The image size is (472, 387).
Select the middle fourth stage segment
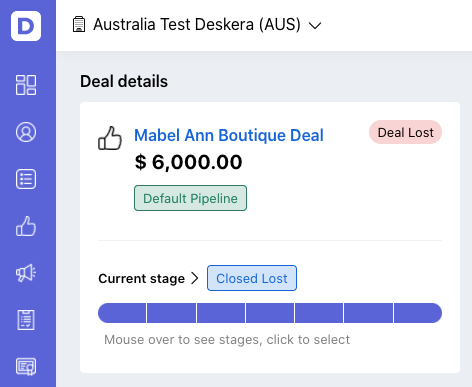click(270, 313)
